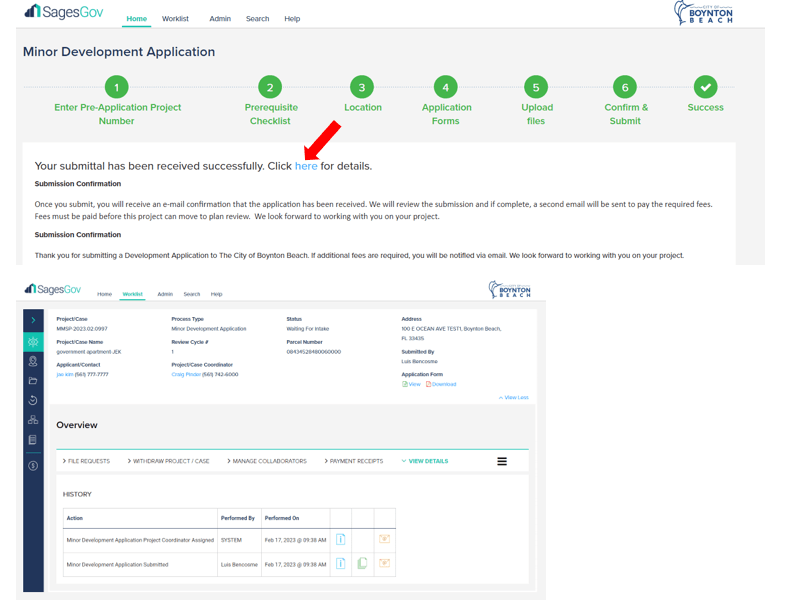
Task: Open Admin in the top navigation bar
Action: [x=220, y=19]
